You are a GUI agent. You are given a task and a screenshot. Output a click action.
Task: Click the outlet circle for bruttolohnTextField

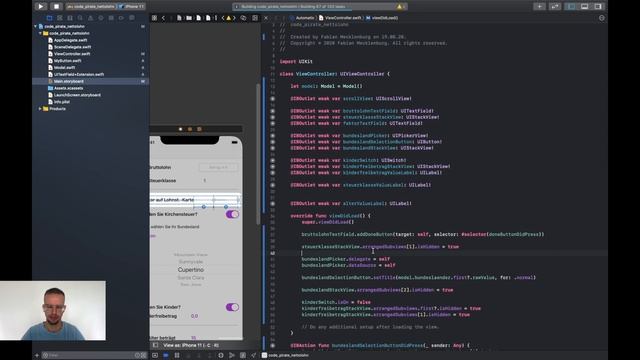(273, 111)
